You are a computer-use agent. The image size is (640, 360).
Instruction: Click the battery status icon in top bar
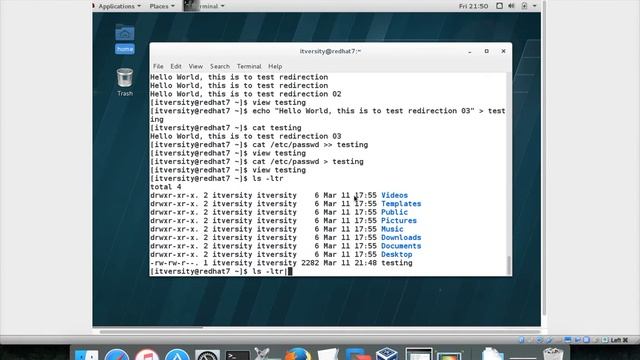pyautogui.click(x=524, y=6)
